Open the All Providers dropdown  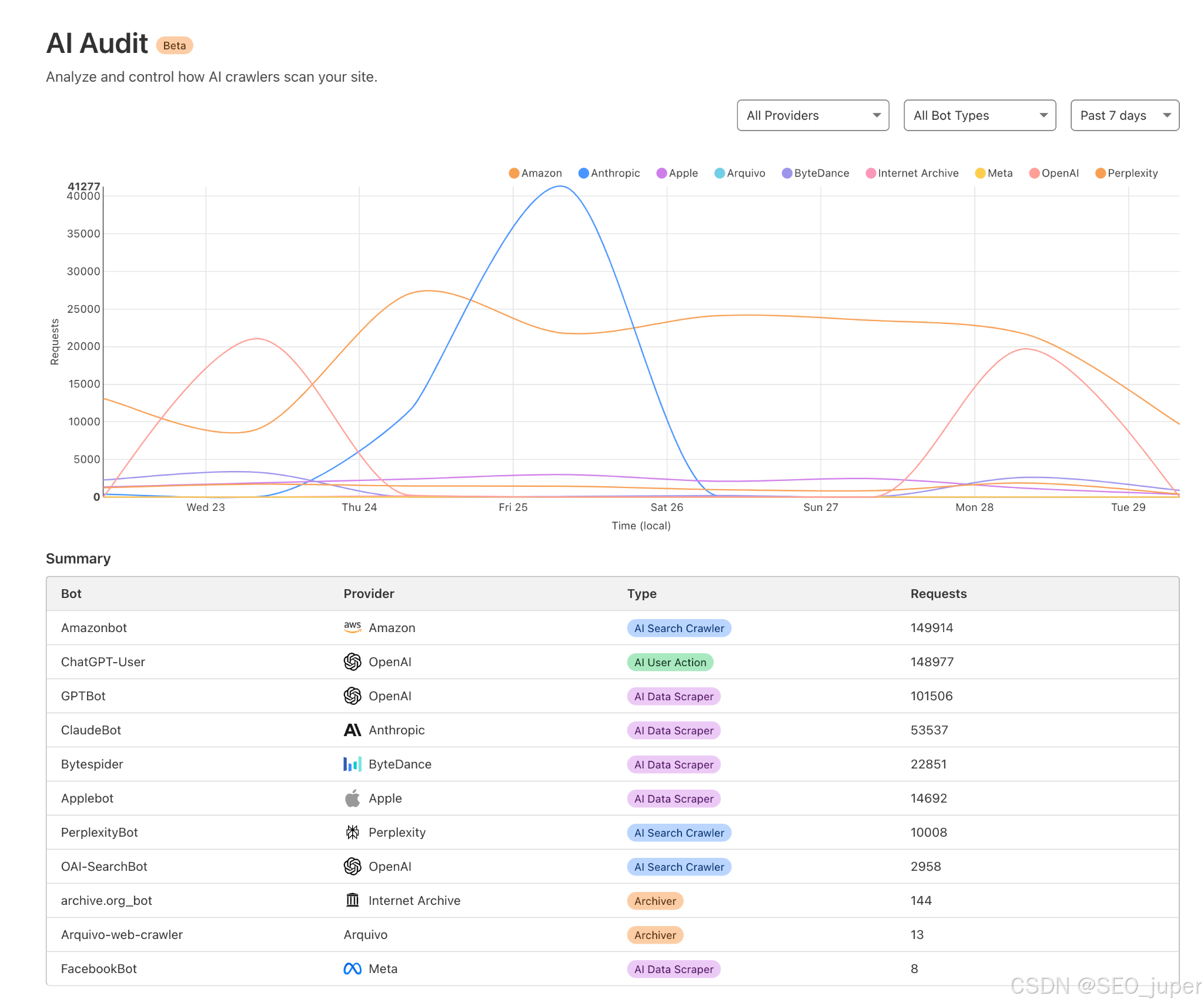pyautogui.click(x=812, y=115)
